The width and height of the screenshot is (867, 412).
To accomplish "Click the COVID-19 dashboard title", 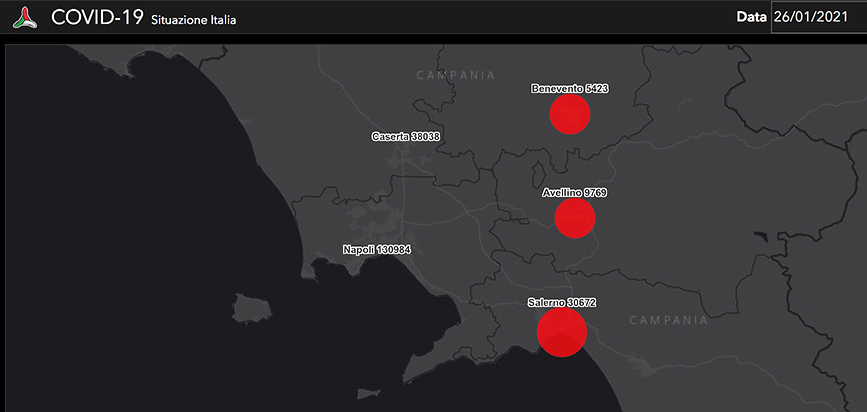I will tap(97, 17).
